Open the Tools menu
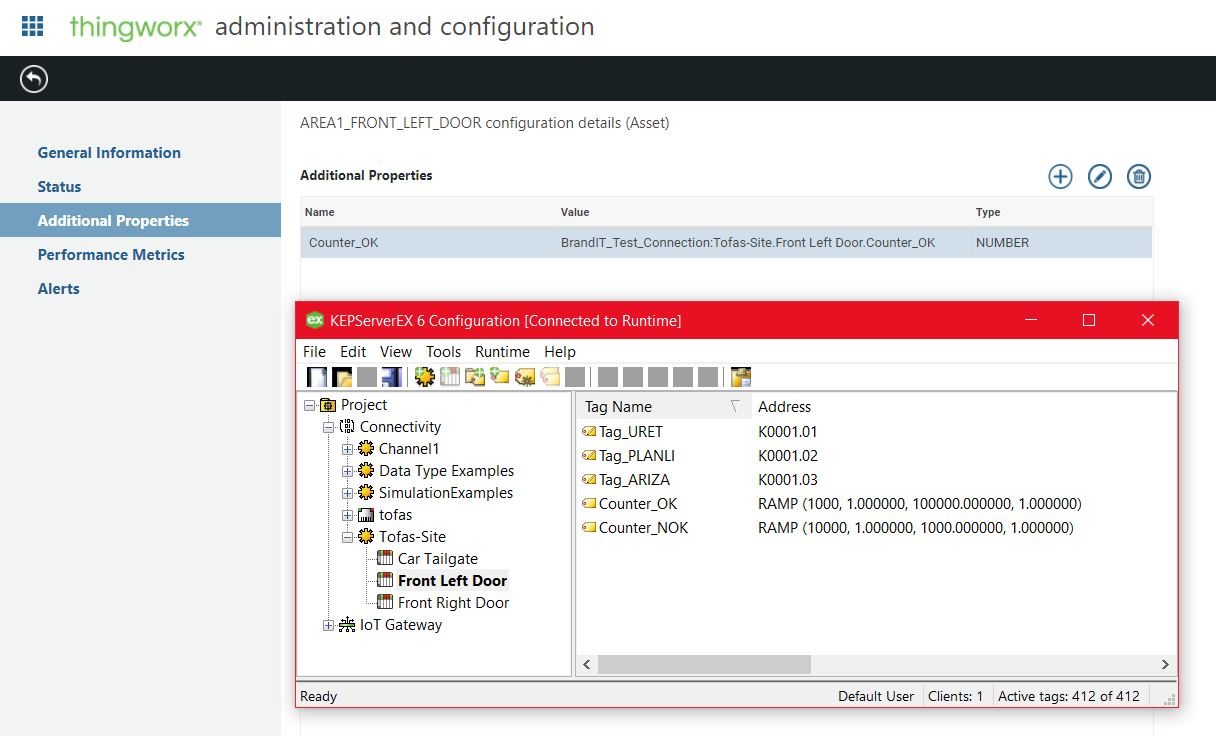The image size is (1216, 736). pos(443,352)
